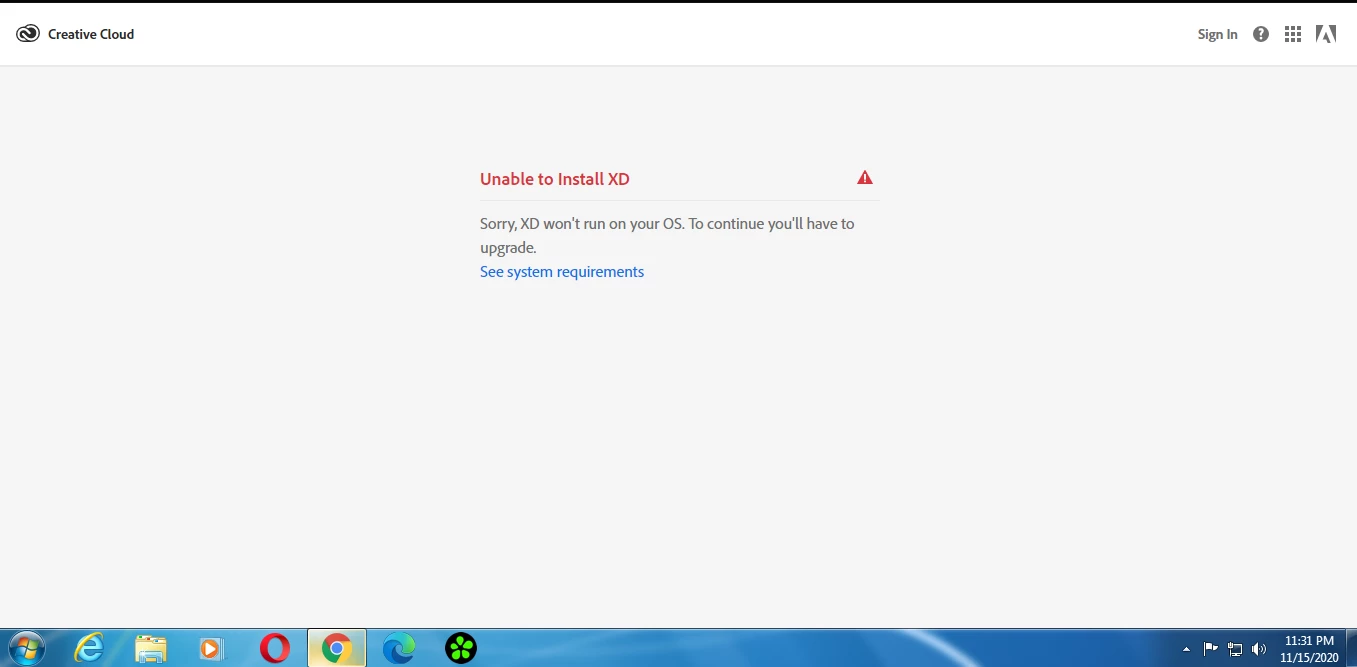Launch Opera browser from the taskbar
The width and height of the screenshot is (1357, 667).
point(275,648)
